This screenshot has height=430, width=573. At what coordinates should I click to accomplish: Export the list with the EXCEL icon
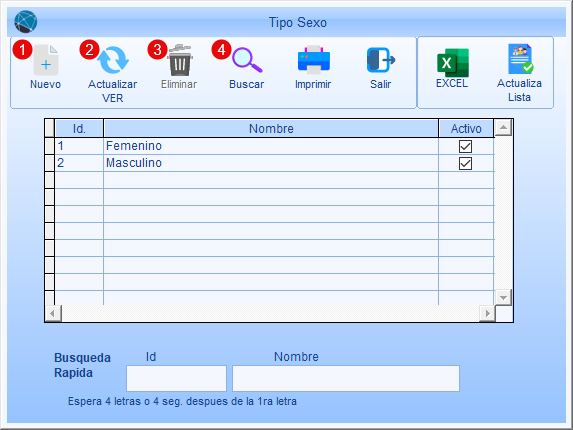453,63
